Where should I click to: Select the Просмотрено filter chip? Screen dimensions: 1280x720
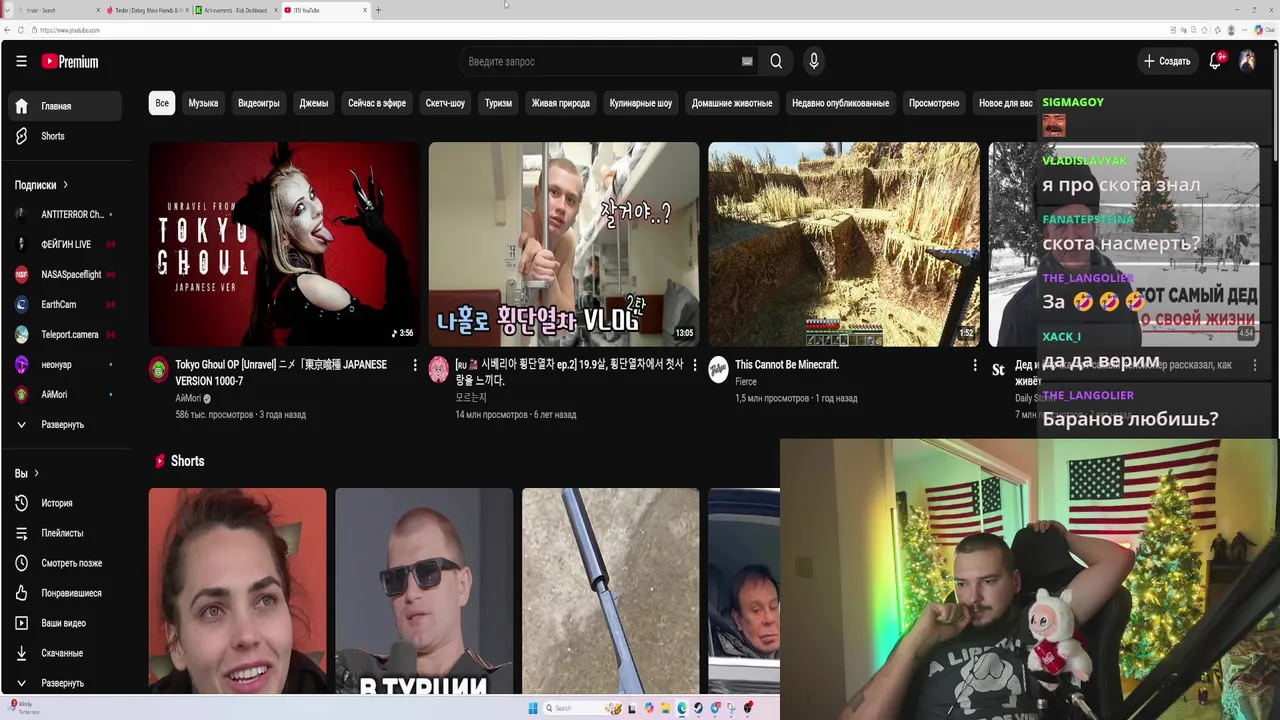pos(934,103)
